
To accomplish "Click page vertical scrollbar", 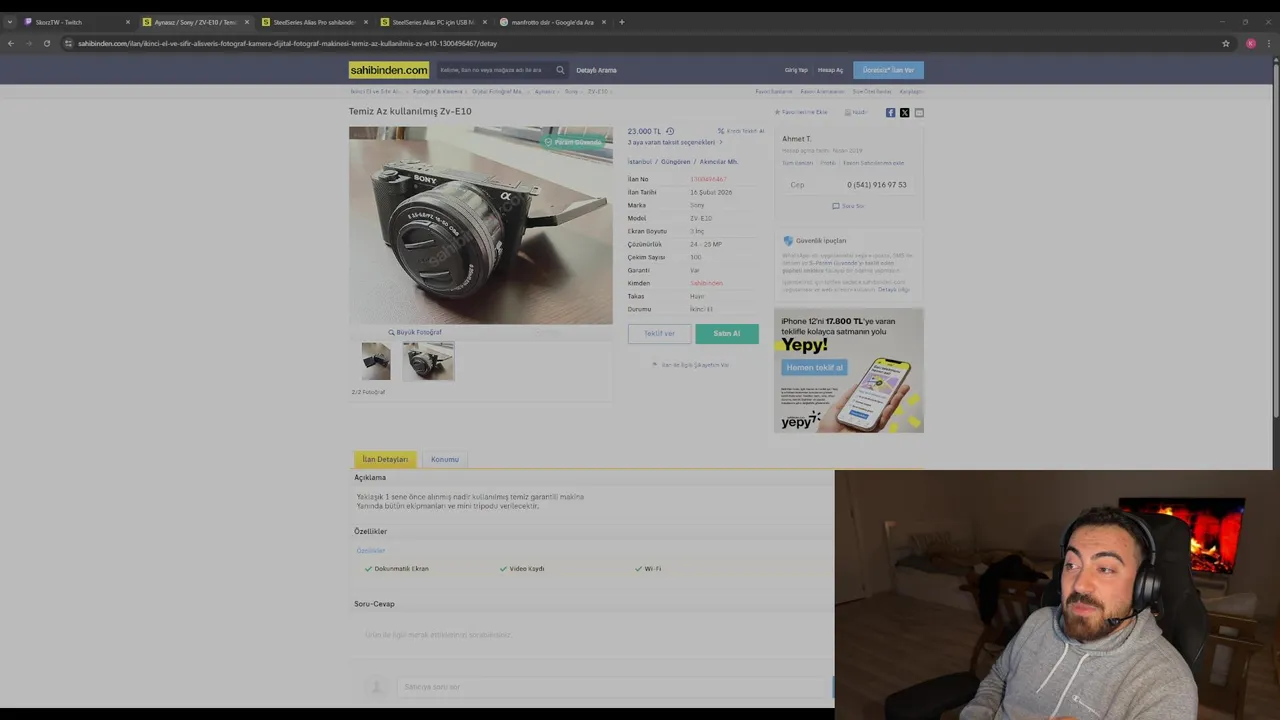I will tap(1275, 240).
